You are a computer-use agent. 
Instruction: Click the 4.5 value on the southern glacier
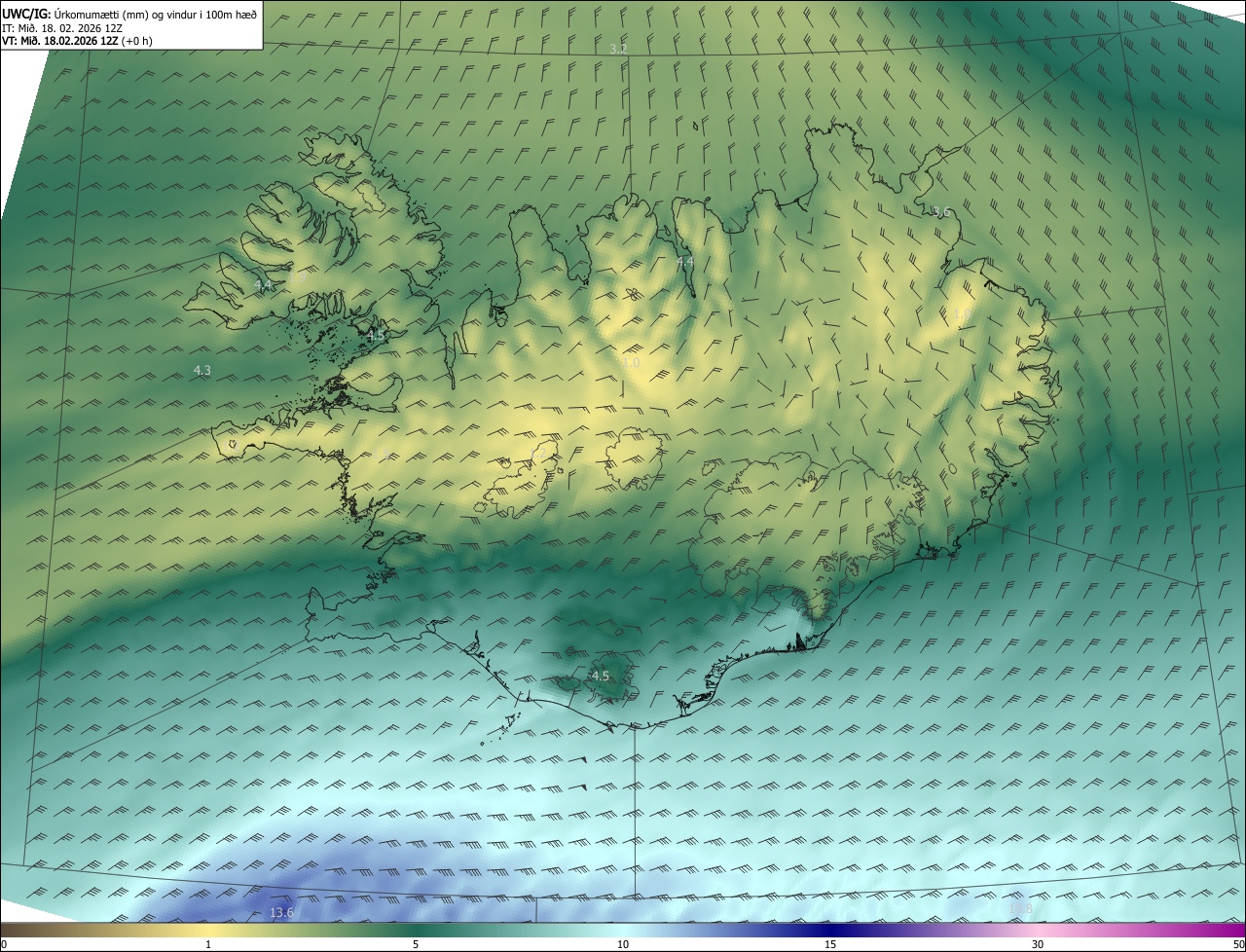point(601,676)
